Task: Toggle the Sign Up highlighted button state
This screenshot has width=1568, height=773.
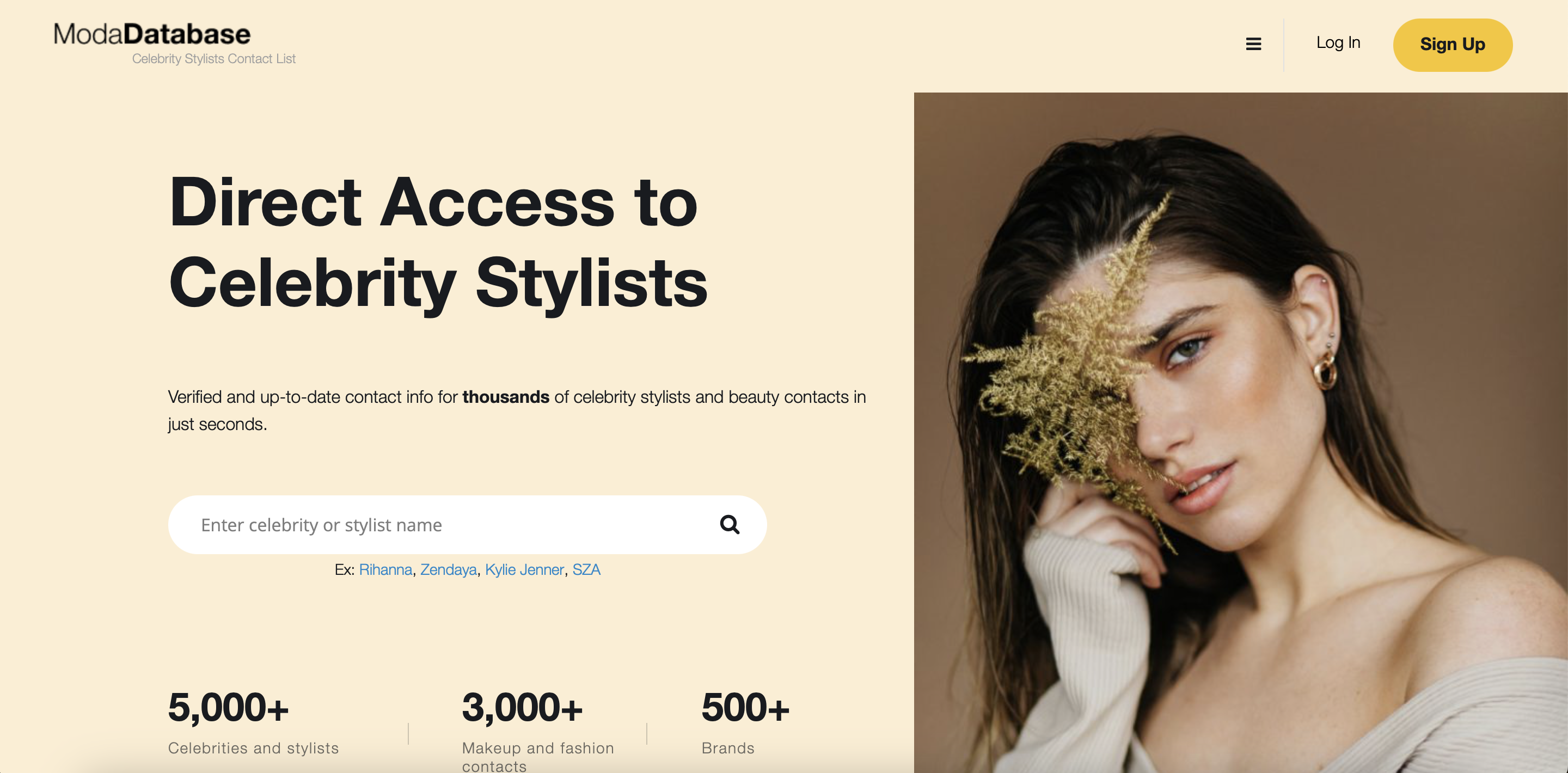Action: pos(1453,43)
